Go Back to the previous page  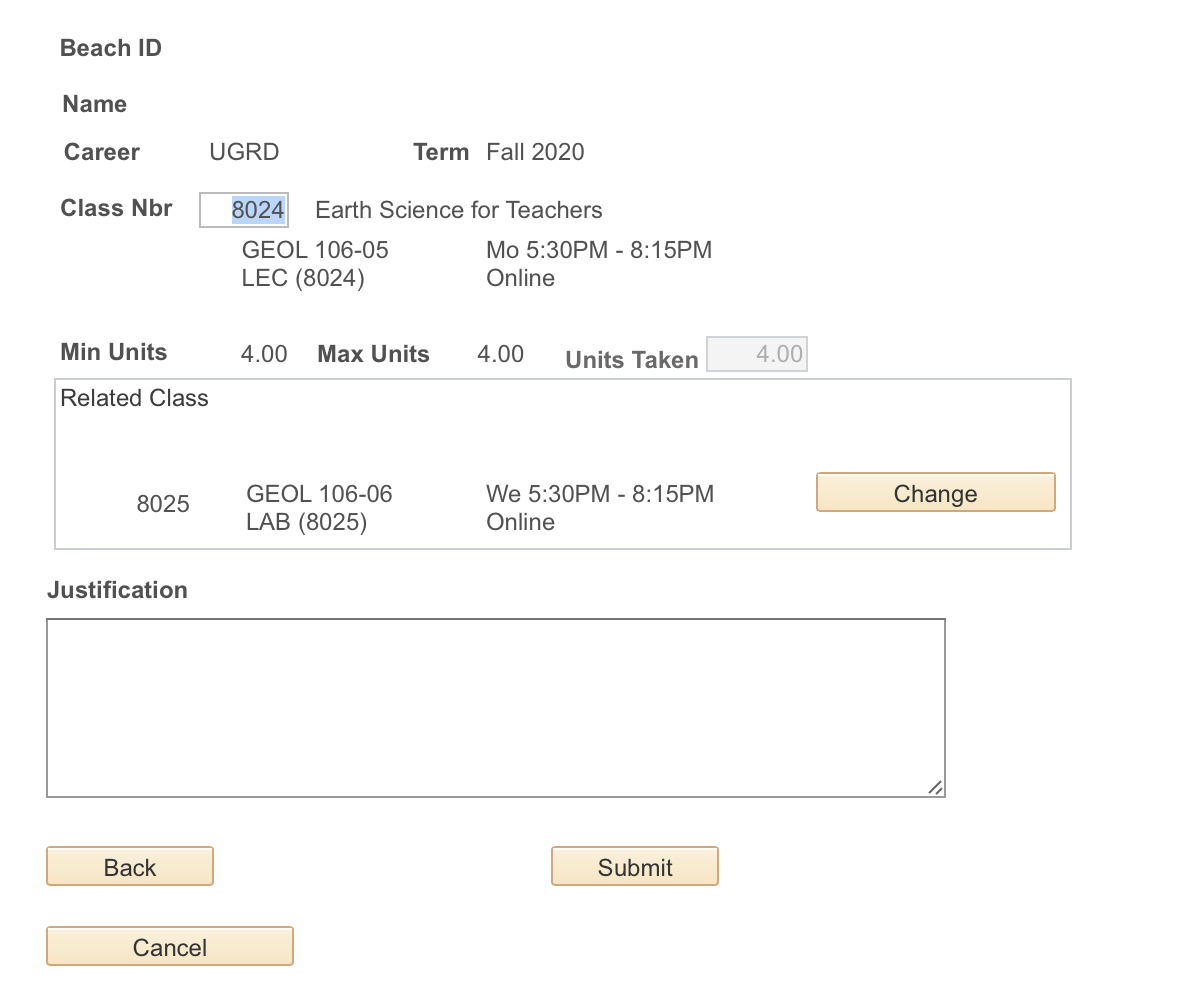tap(130, 866)
